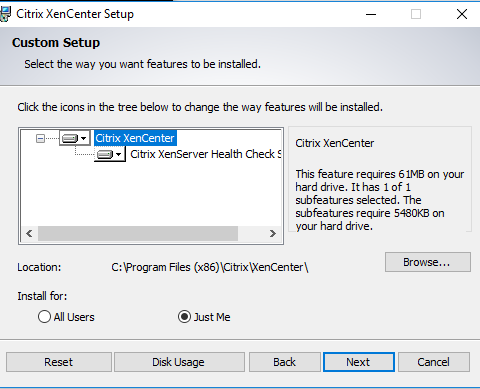Click the Next button
The height and width of the screenshot is (389, 480).
pyautogui.click(x=358, y=362)
